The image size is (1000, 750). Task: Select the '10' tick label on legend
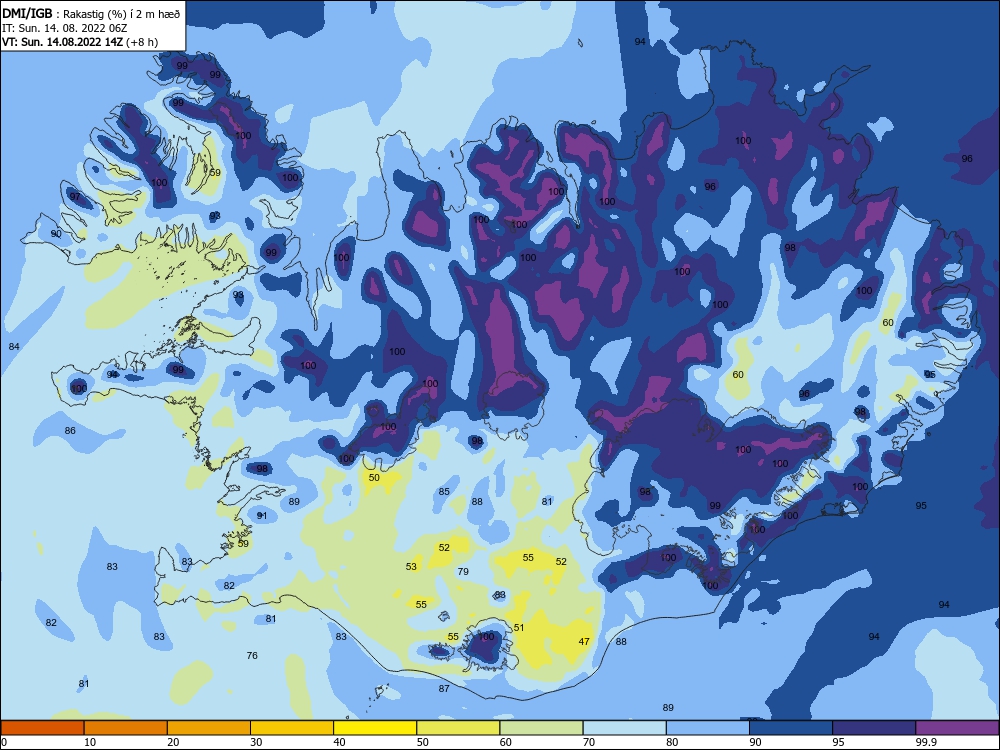pyautogui.click(x=90, y=742)
